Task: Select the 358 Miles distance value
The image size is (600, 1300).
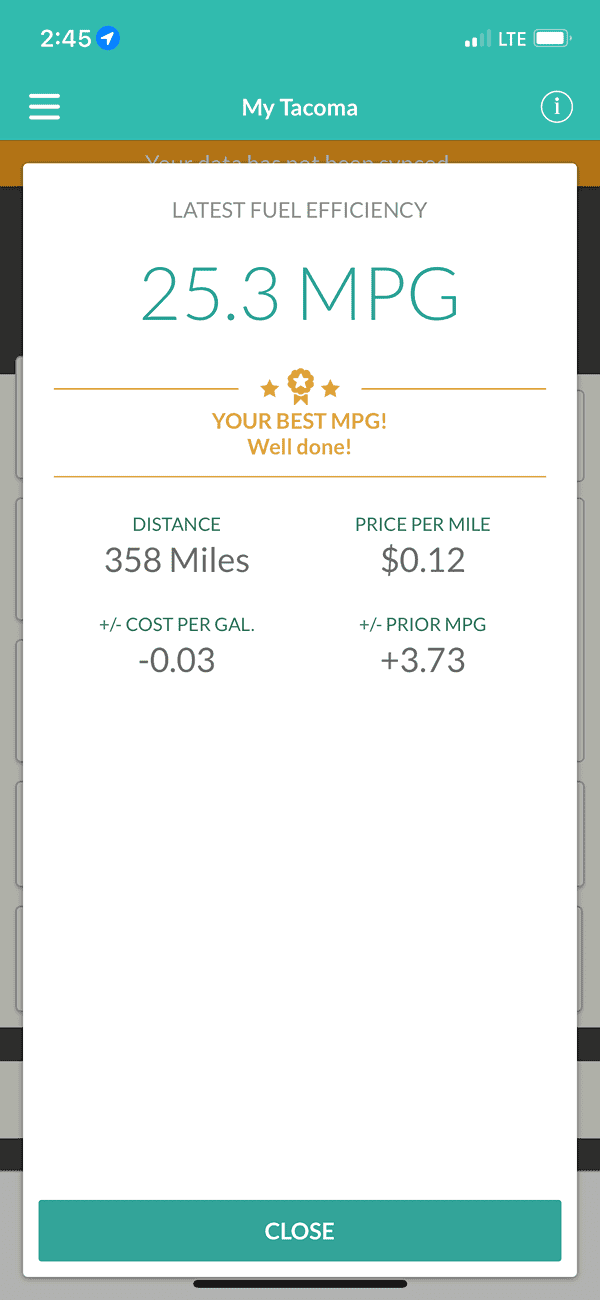Action: pyautogui.click(x=177, y=560)
